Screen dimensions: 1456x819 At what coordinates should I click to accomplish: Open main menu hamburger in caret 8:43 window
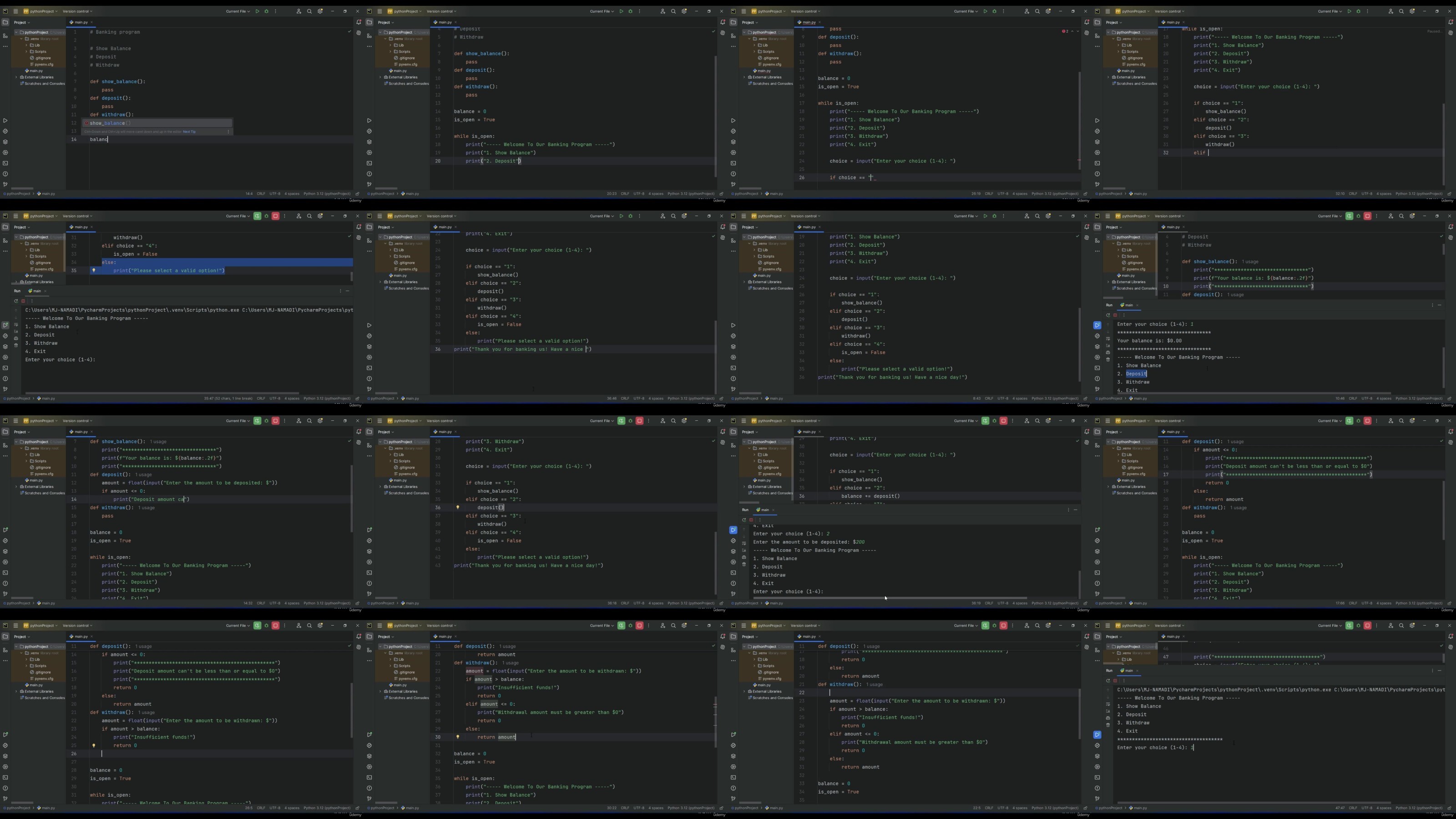[743, 216]
